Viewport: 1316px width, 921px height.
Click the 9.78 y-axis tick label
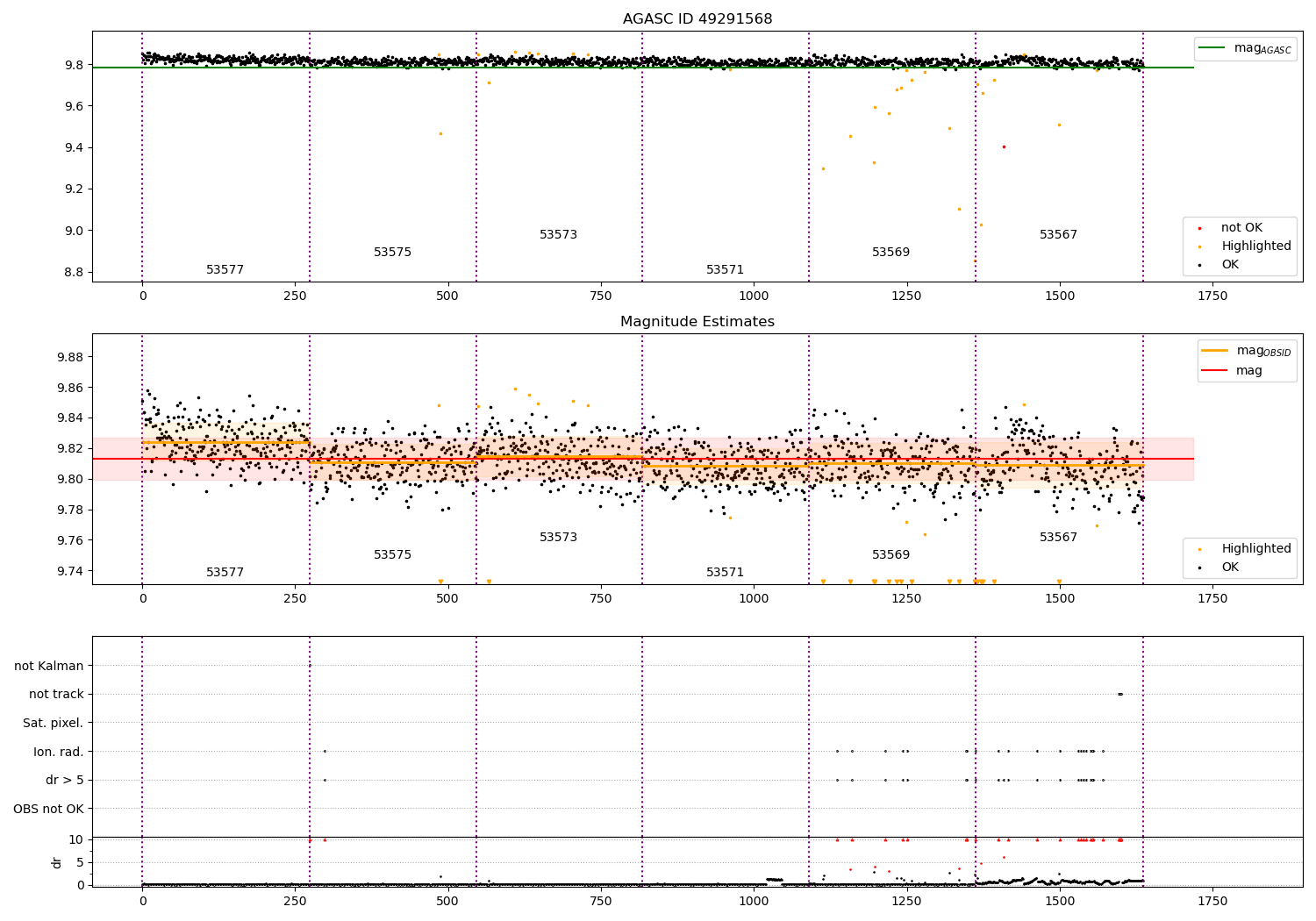click(x=70, y=510)
